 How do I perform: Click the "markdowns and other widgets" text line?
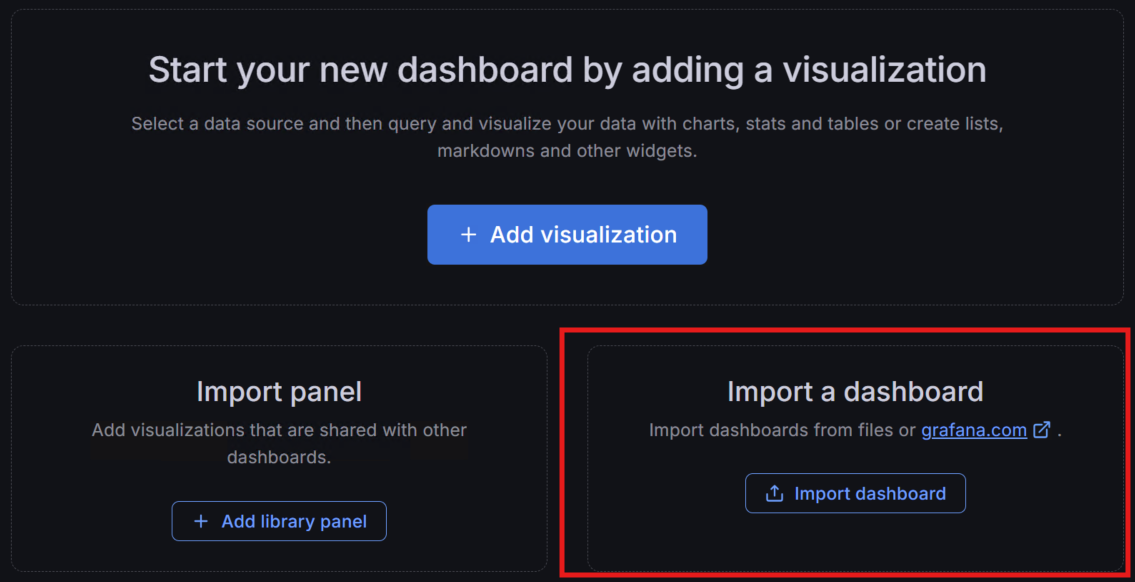coord(567,152)
